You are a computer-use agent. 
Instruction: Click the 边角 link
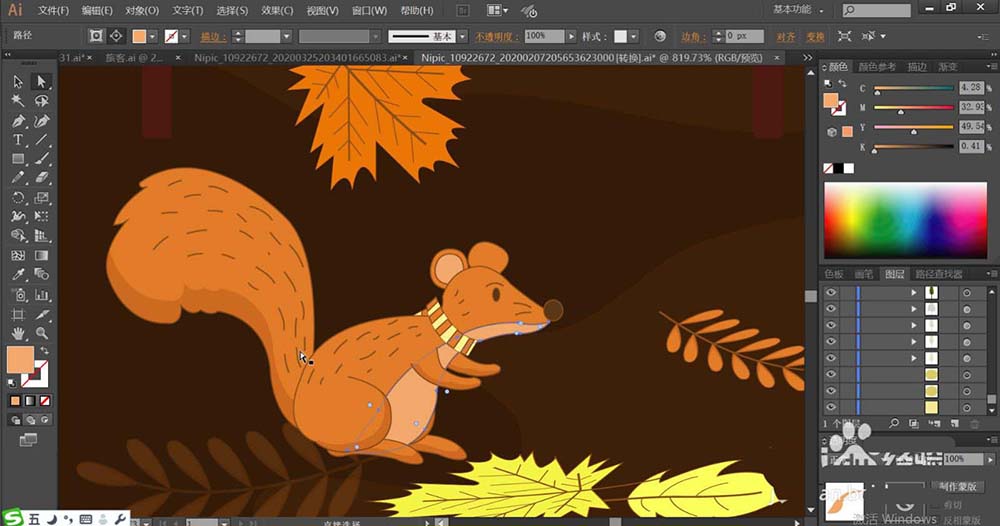[x=693, y=37]
